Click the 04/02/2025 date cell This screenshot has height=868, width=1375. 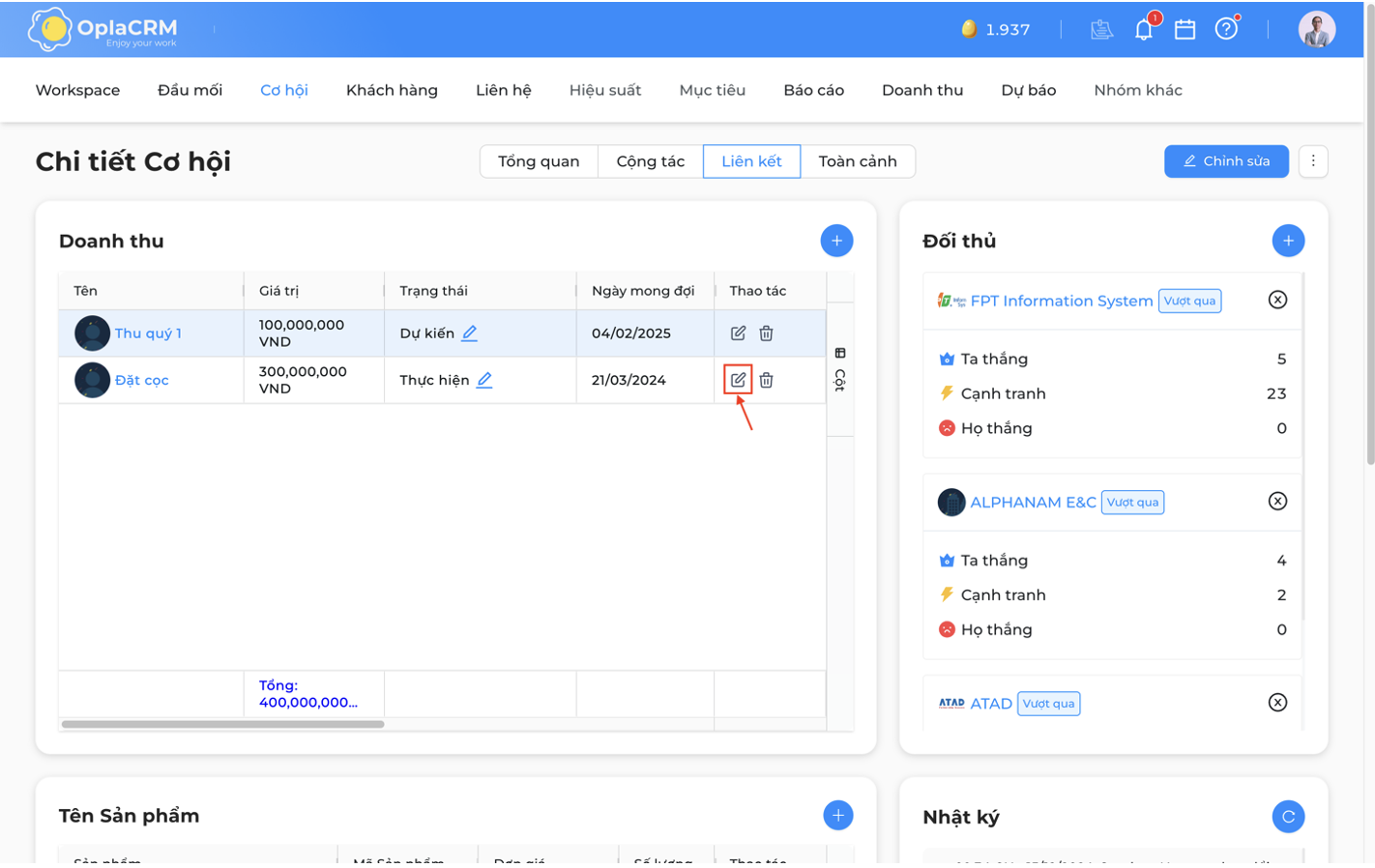645,333
